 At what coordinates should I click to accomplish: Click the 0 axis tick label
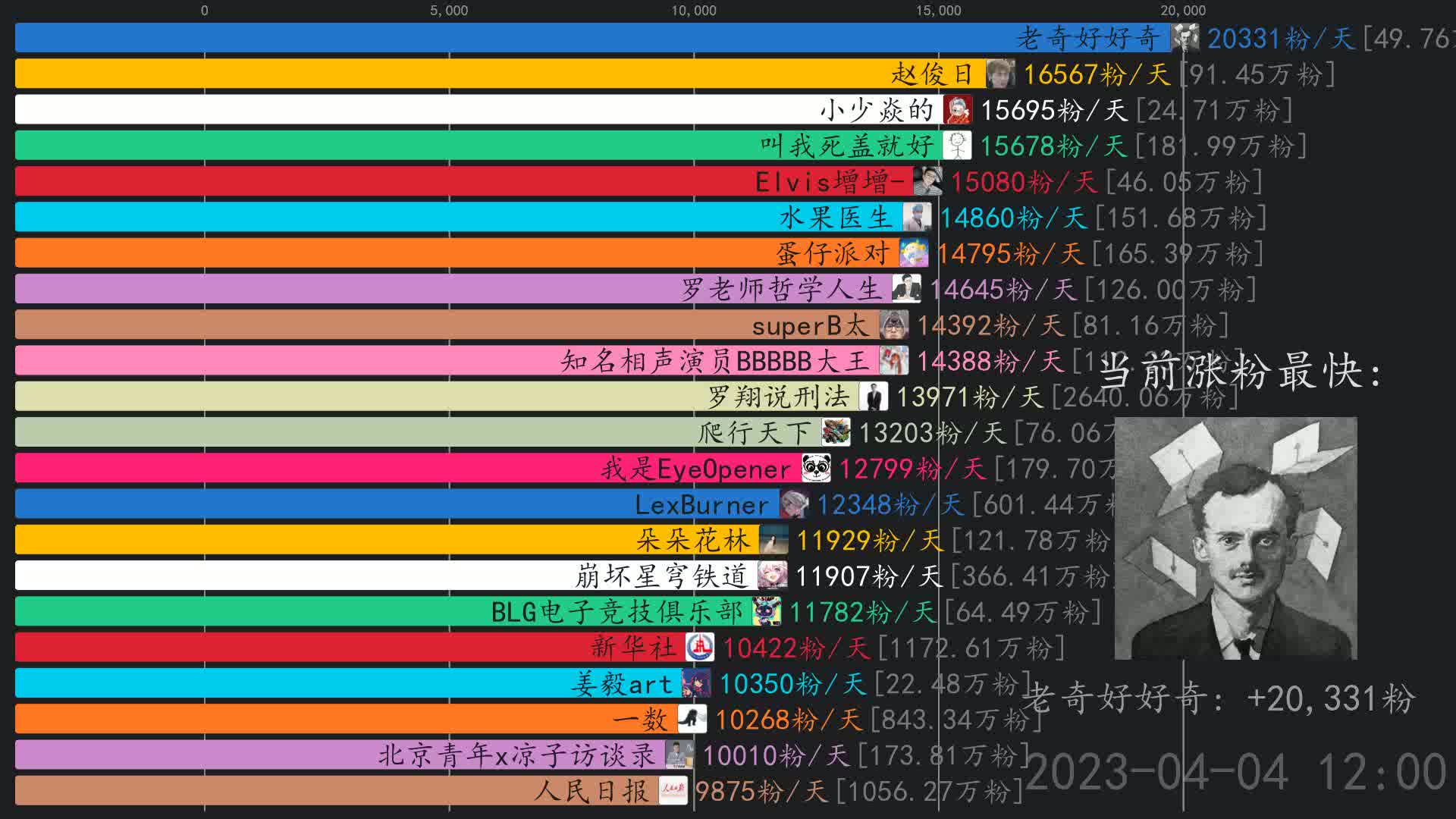click(204, 11)
